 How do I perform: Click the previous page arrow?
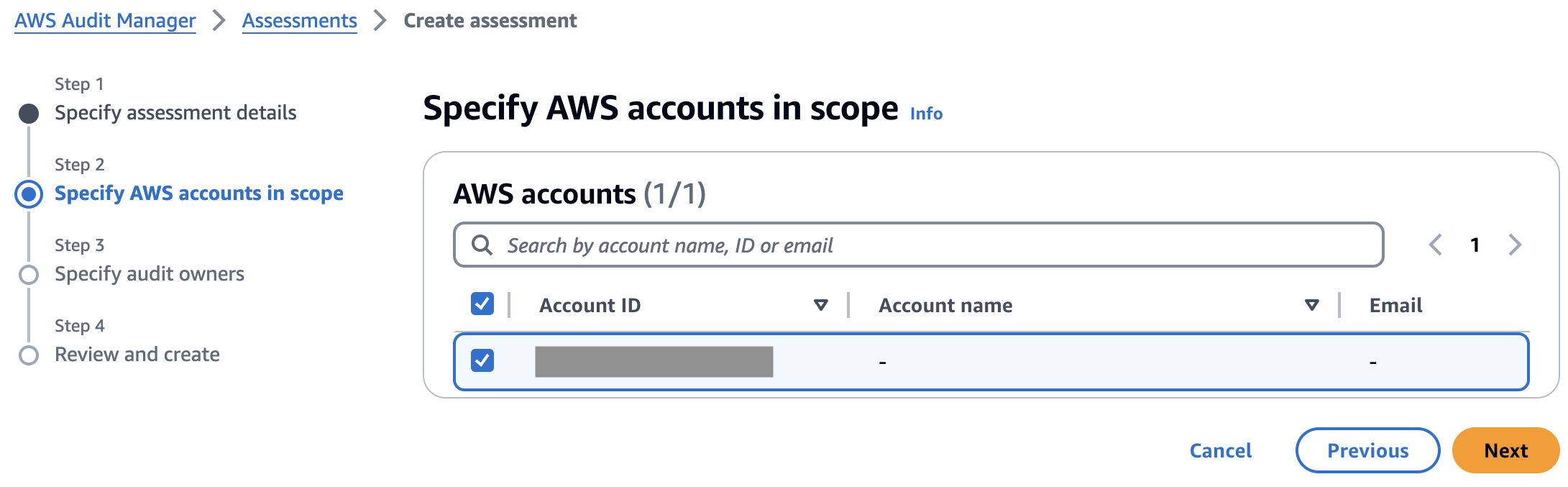[x=1435, y=245]
